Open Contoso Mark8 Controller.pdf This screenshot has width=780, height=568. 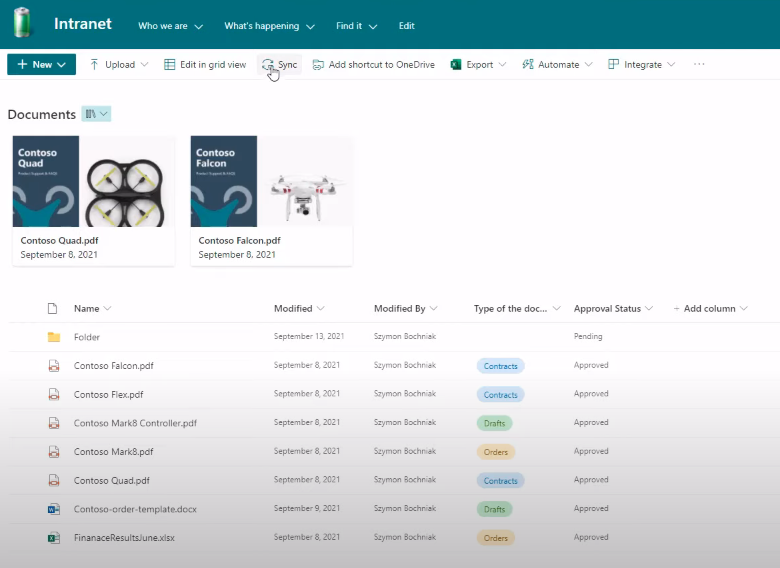point(135,423)
